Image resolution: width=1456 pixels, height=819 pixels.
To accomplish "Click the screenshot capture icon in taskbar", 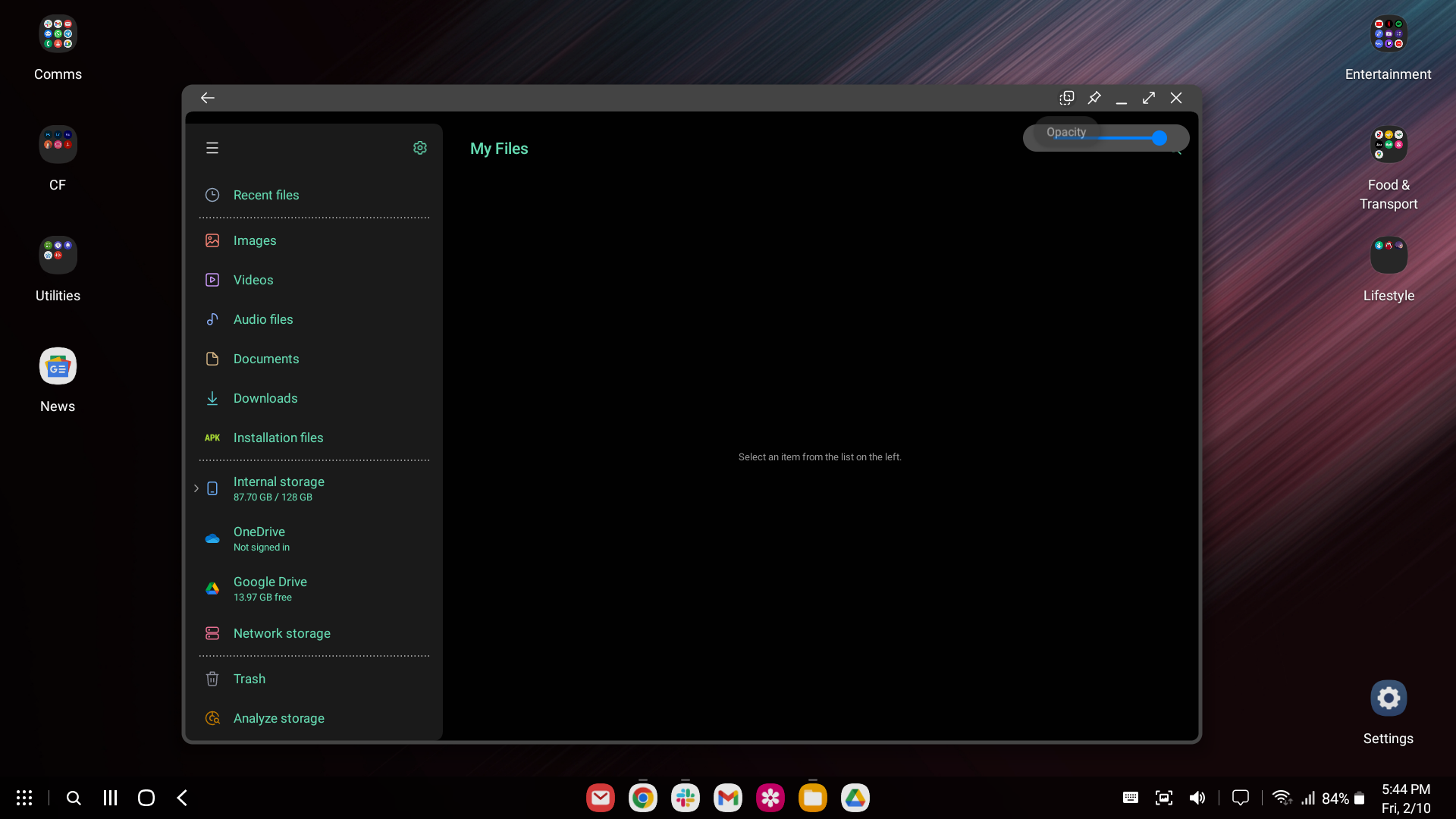I will (x=1163, y=798).
